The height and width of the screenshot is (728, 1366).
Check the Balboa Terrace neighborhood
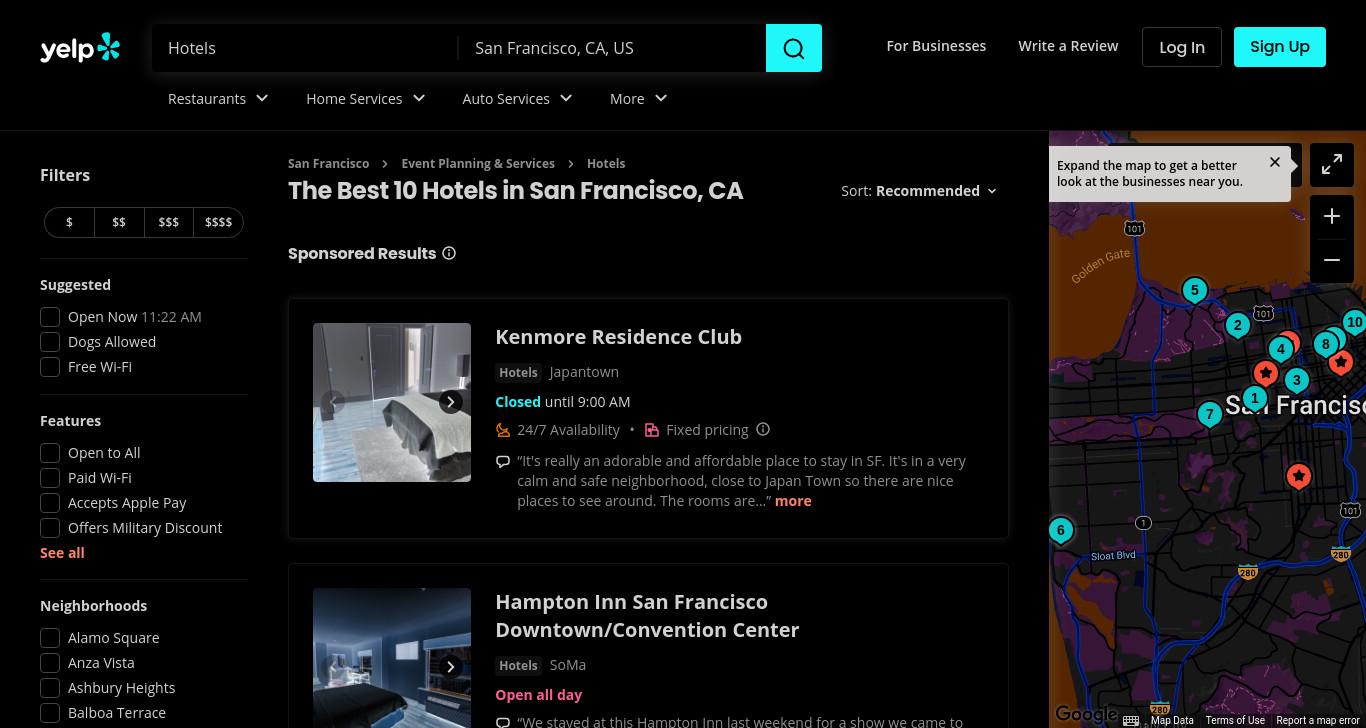pos(50,713)
